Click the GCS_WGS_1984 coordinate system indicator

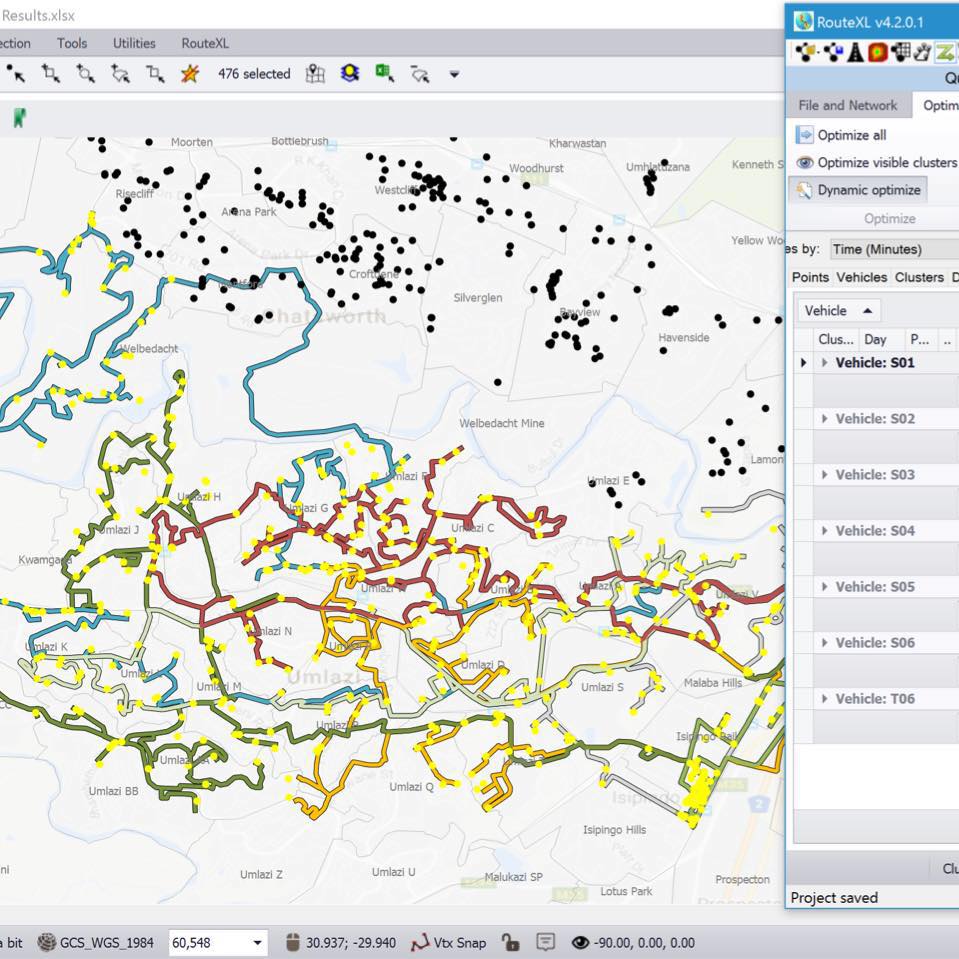pos(96,942)
